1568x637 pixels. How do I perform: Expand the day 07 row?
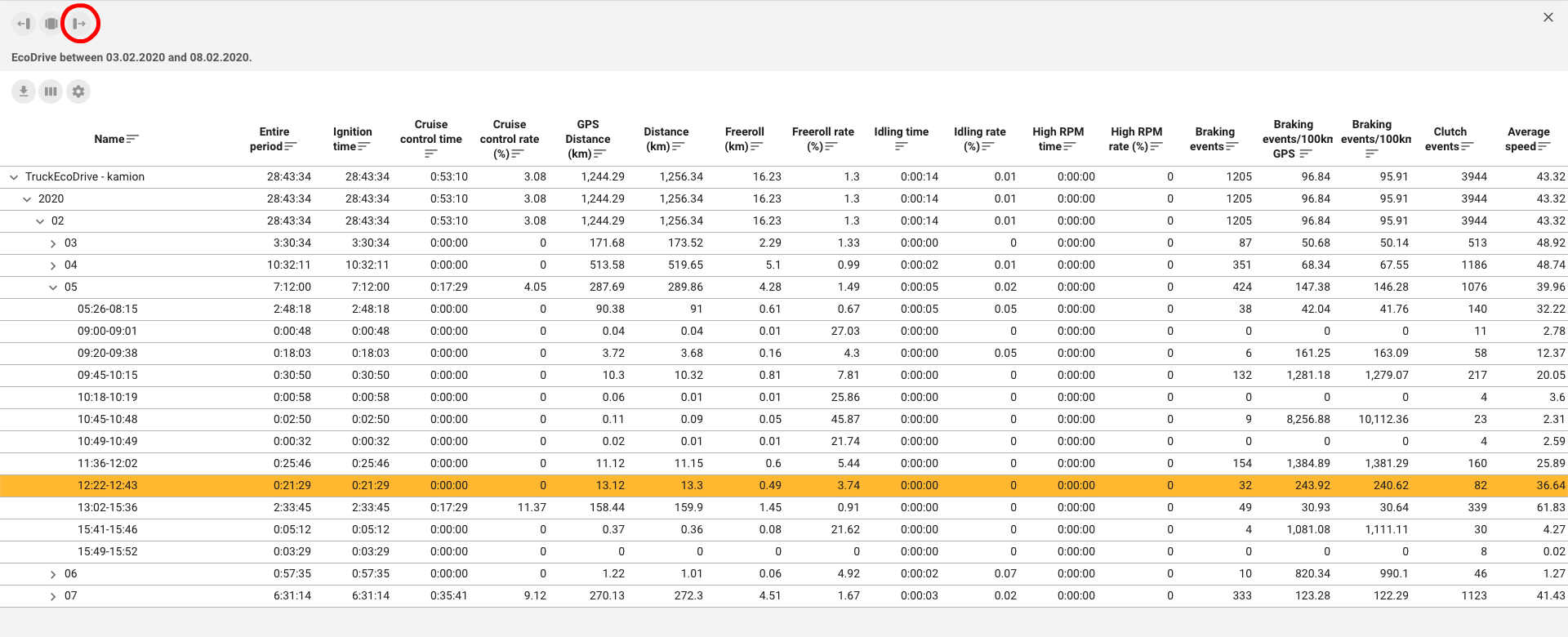click(53, 596)
